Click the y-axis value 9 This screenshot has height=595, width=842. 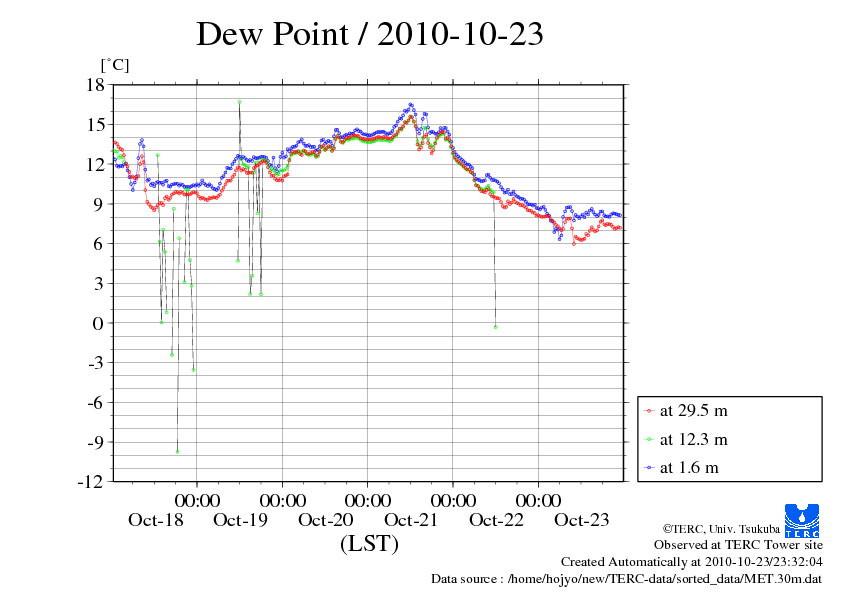pyautogui.click(x=99, y=204)
